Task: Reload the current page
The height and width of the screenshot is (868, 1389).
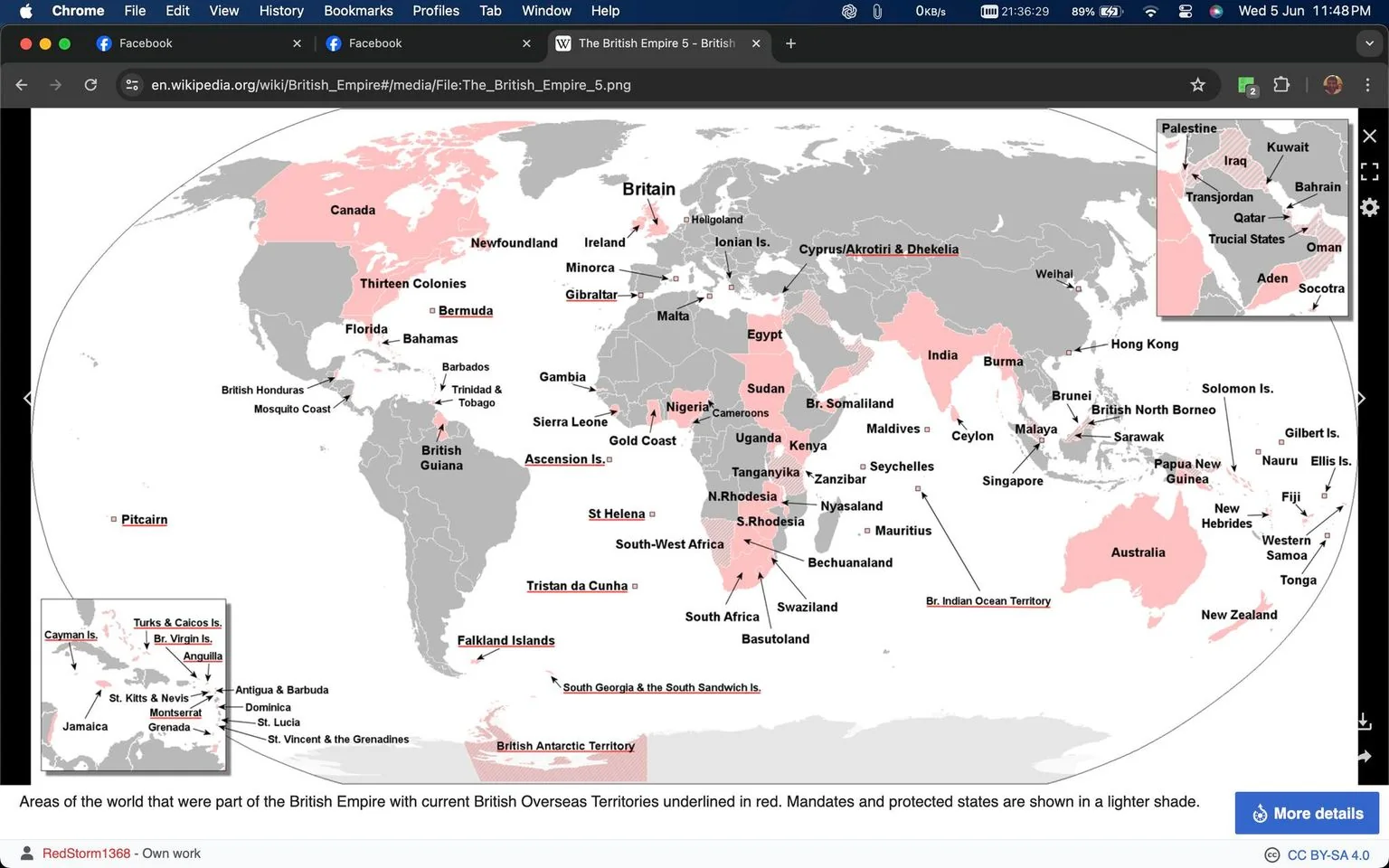Action: 90,85
